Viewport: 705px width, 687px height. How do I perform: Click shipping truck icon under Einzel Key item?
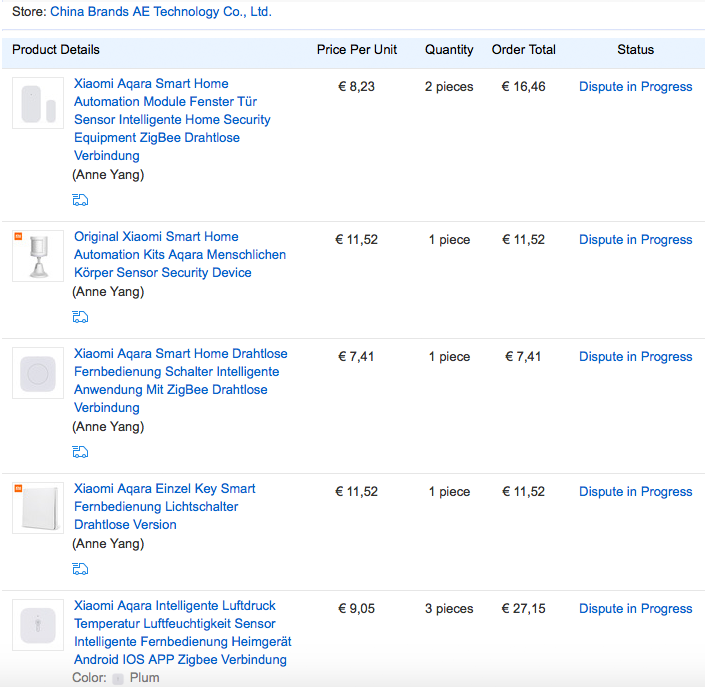(x=80, y=569)
